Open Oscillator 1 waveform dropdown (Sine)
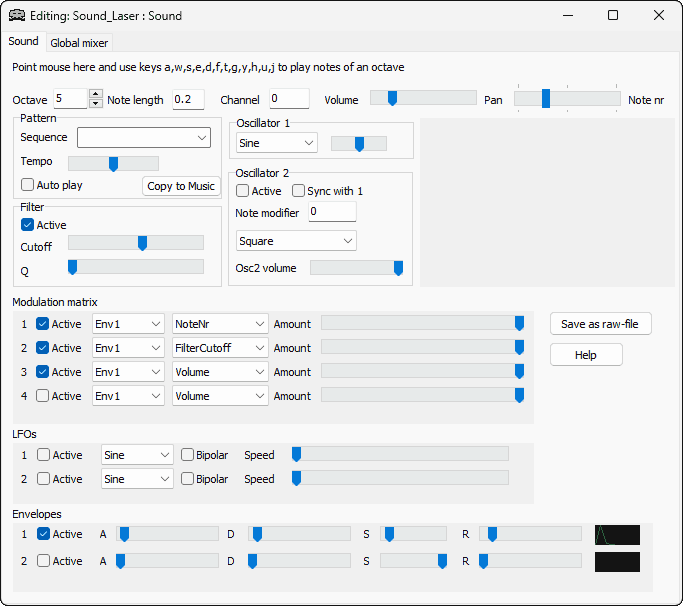Viewport: 683px width, 606px height. (277, 143)
